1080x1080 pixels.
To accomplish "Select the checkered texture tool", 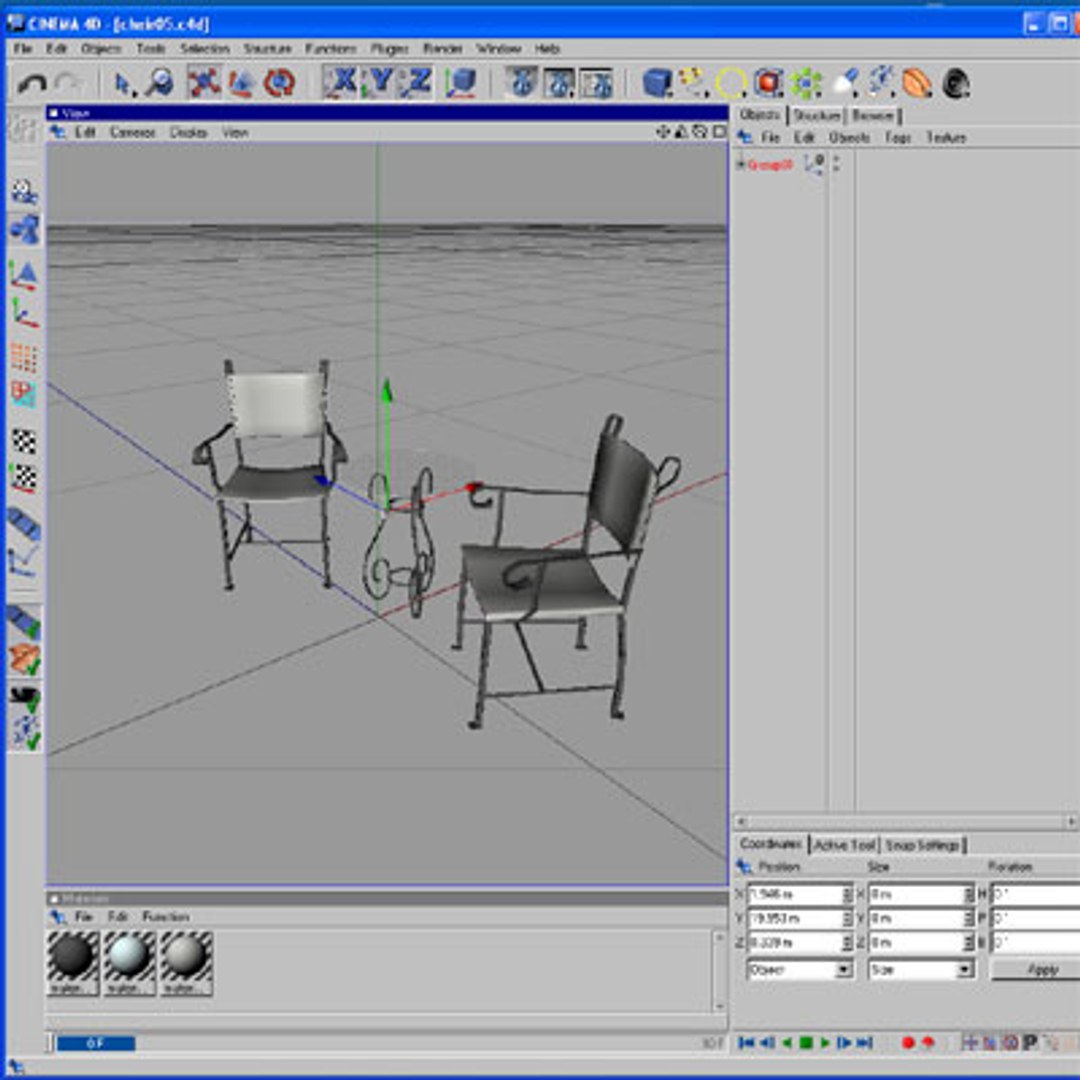I will click(24, 441).
